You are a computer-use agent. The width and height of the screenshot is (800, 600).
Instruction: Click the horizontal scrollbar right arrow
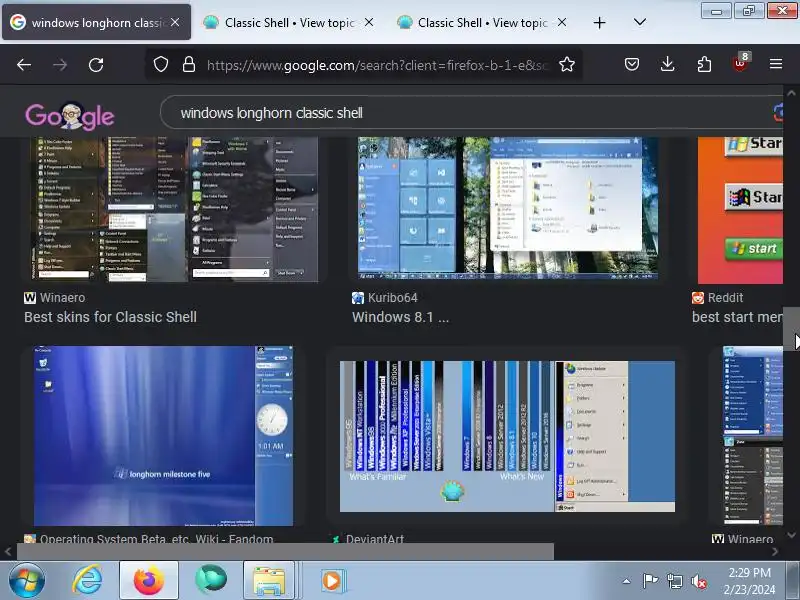(x=776, y=552)
